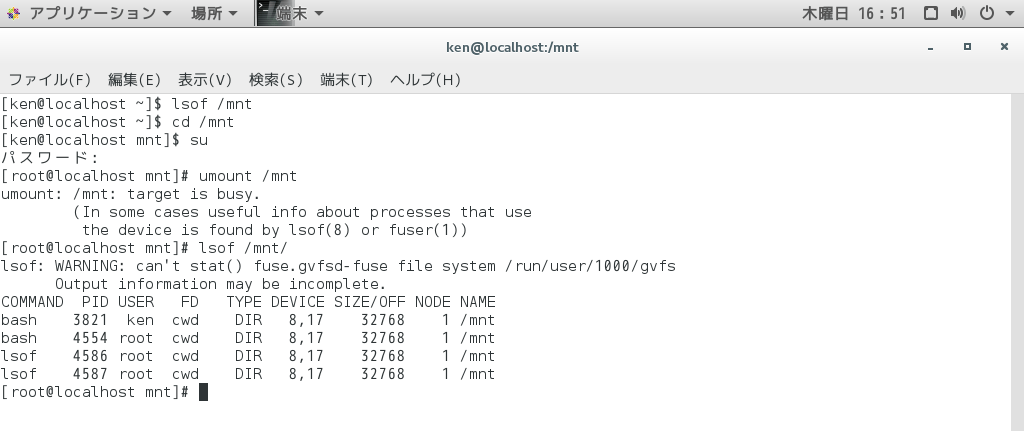
Task: Open the clock showing 木曜日 16:51
Action: (x=854, y=14)
